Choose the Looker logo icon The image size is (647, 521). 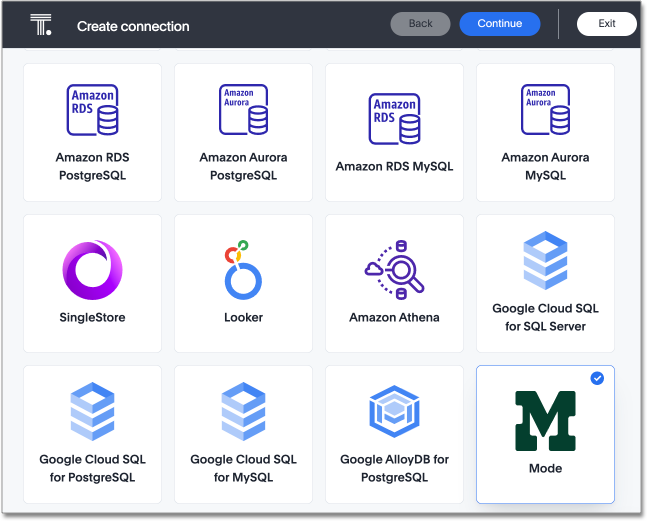click(243, 270)
